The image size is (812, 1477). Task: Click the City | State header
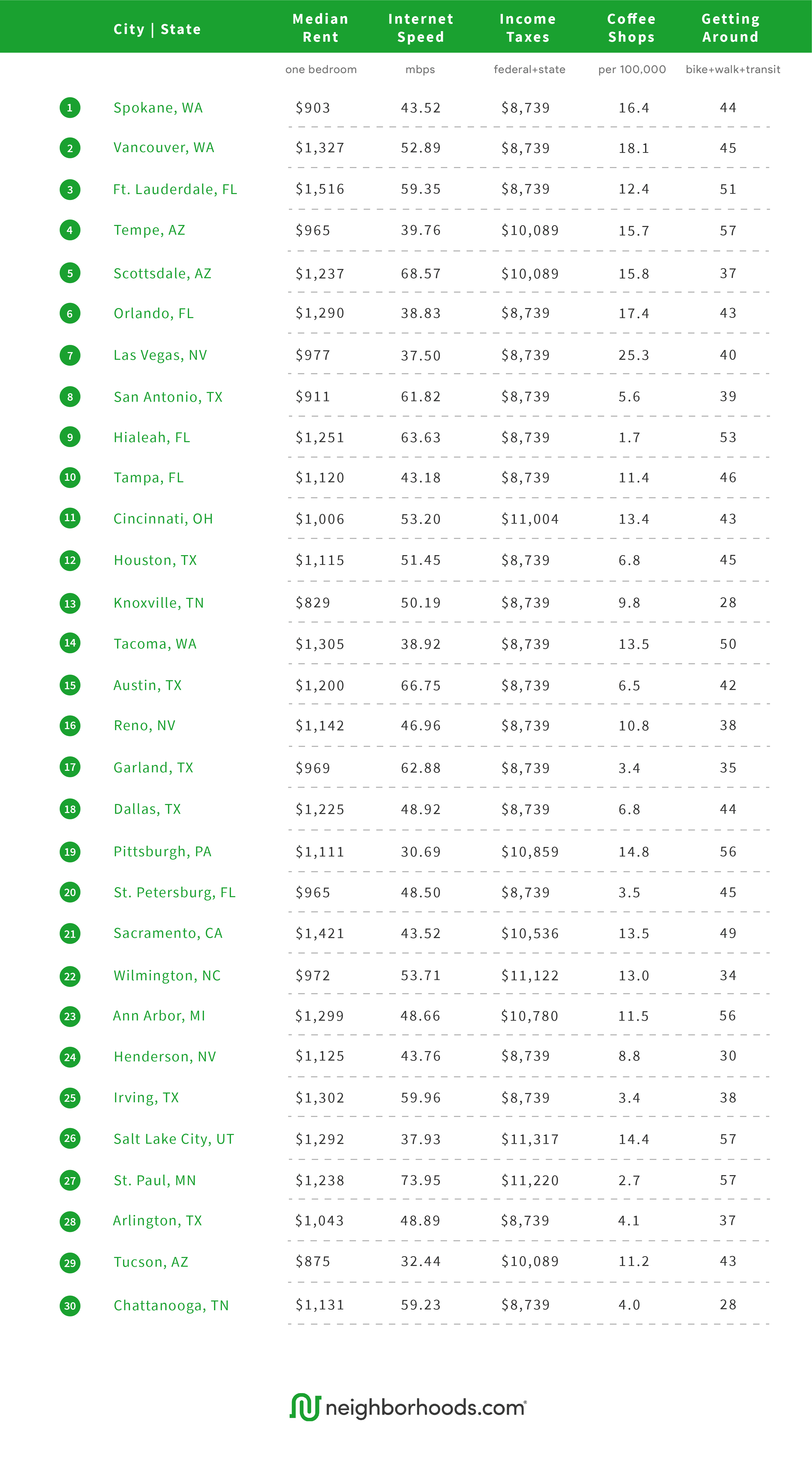click(157, 29)
